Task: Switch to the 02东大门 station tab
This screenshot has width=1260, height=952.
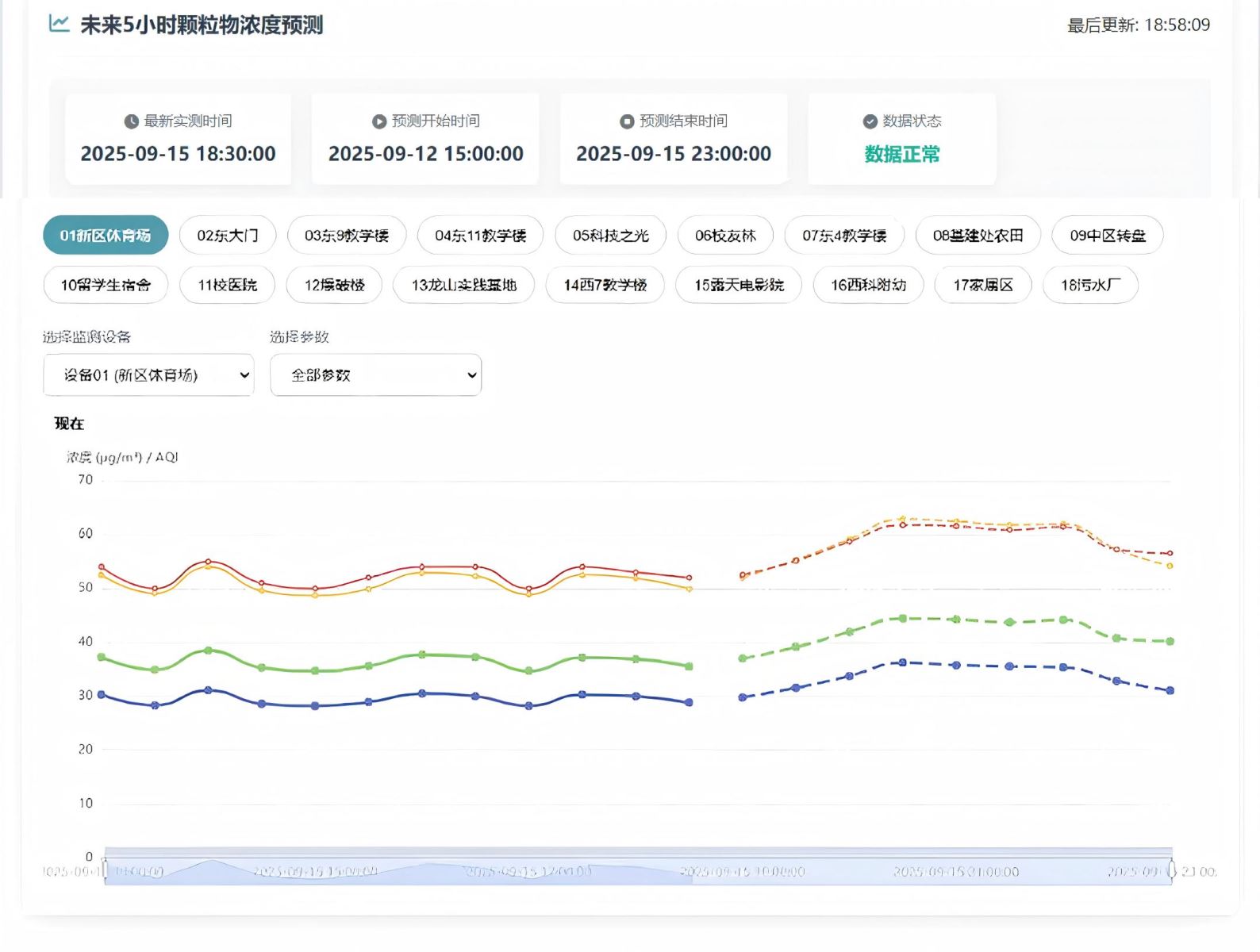Action: click(228, 236)
